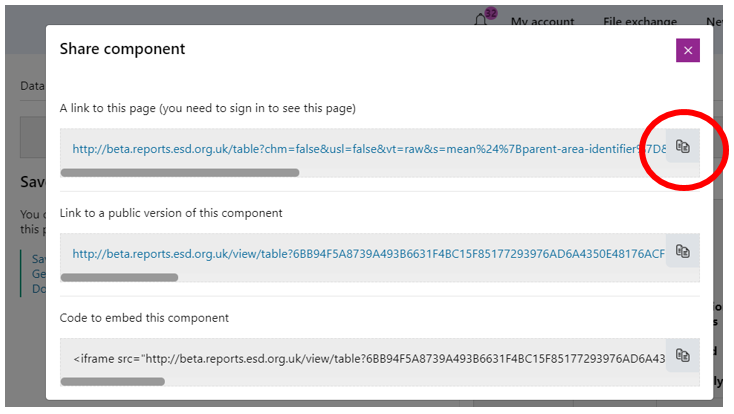The width and height of the screenshot is (734, 414).
Task: Click scrollbar under the sign-in page link
Action: [180, 173]
